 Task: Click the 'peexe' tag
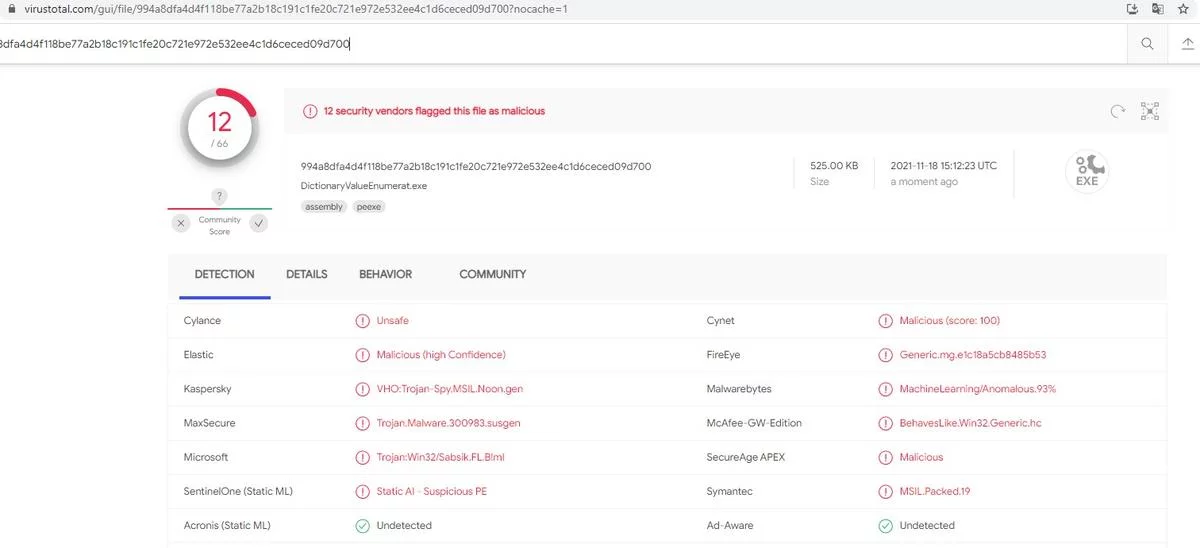(x=369, y=207)
